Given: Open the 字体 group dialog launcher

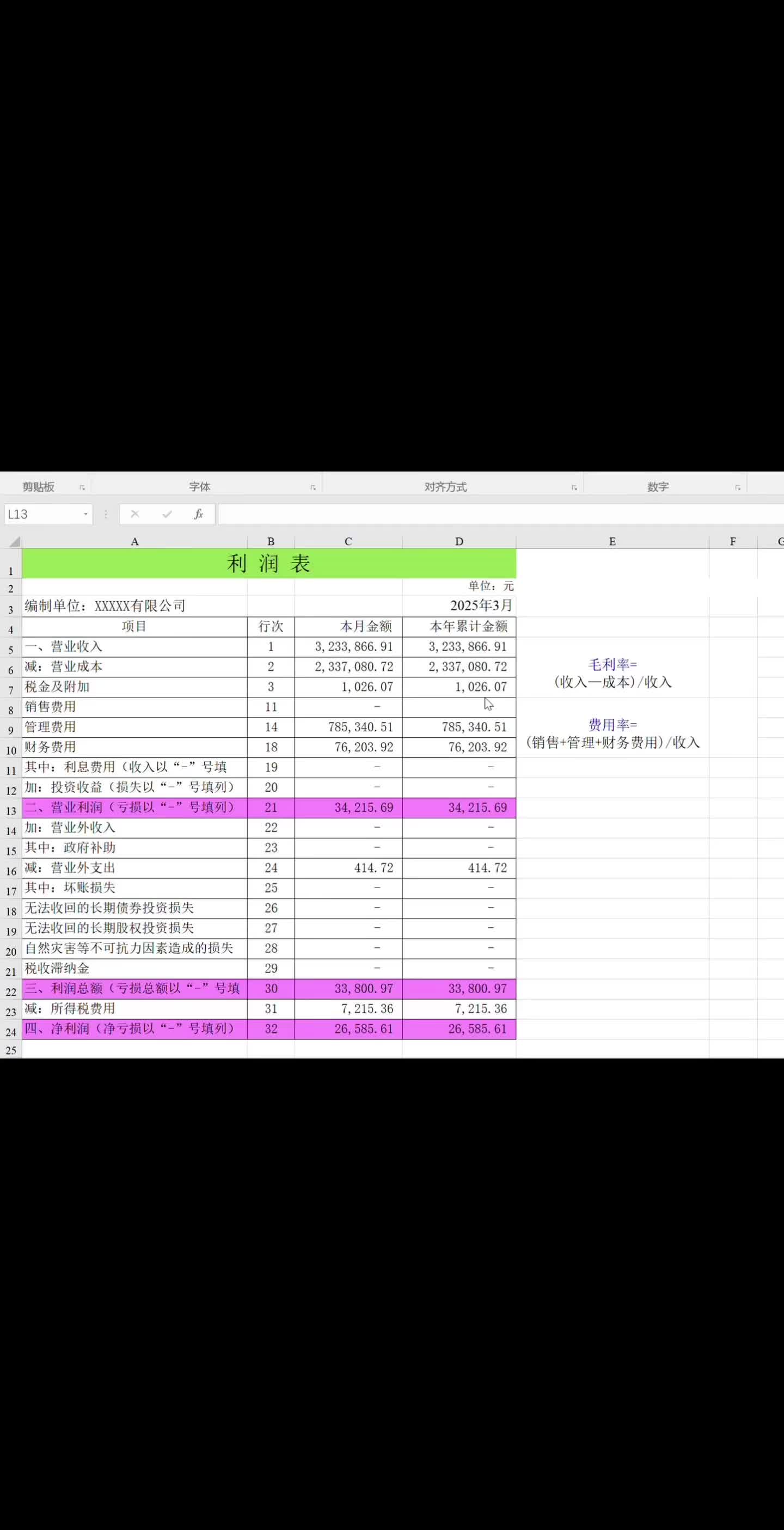Looking at the screenshot, I should [x=313, y=488].
